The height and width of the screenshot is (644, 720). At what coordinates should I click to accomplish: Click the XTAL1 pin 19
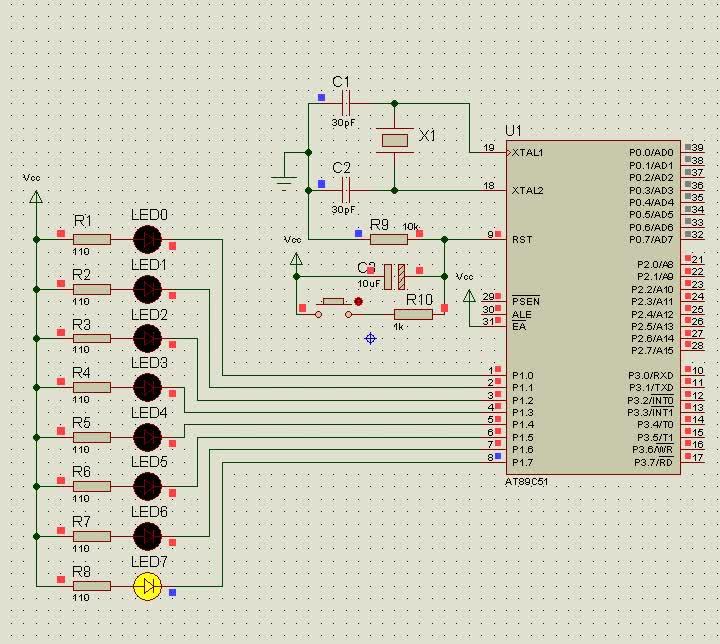pos(492,153)
